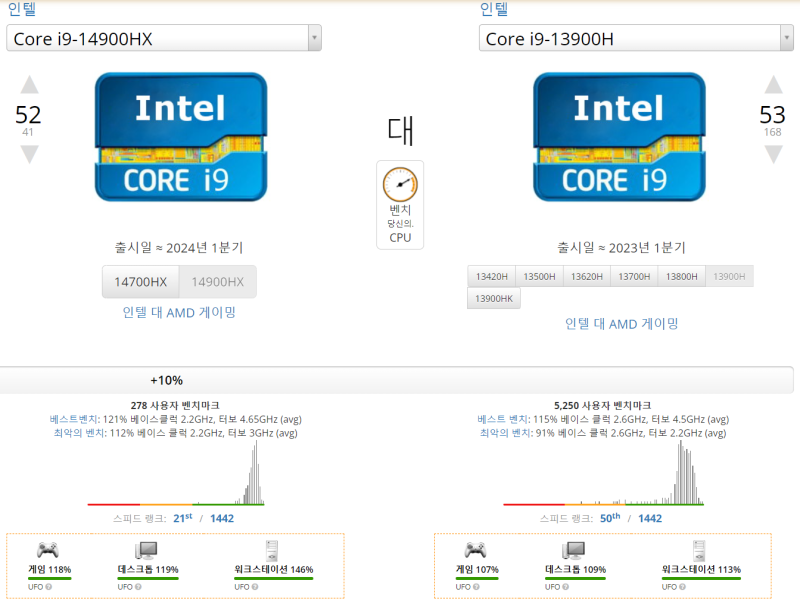Click release date 2024년 1분기 text
Image resolution: width=800 pixels, height=602 pixels.
[179, 248]
